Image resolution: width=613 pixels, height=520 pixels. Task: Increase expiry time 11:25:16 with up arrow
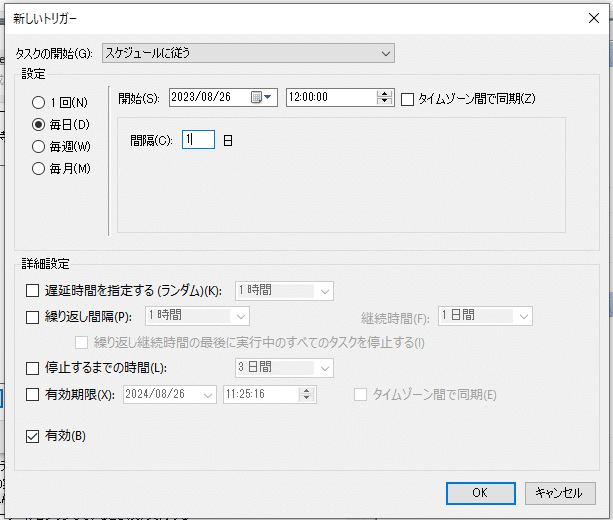306,391
